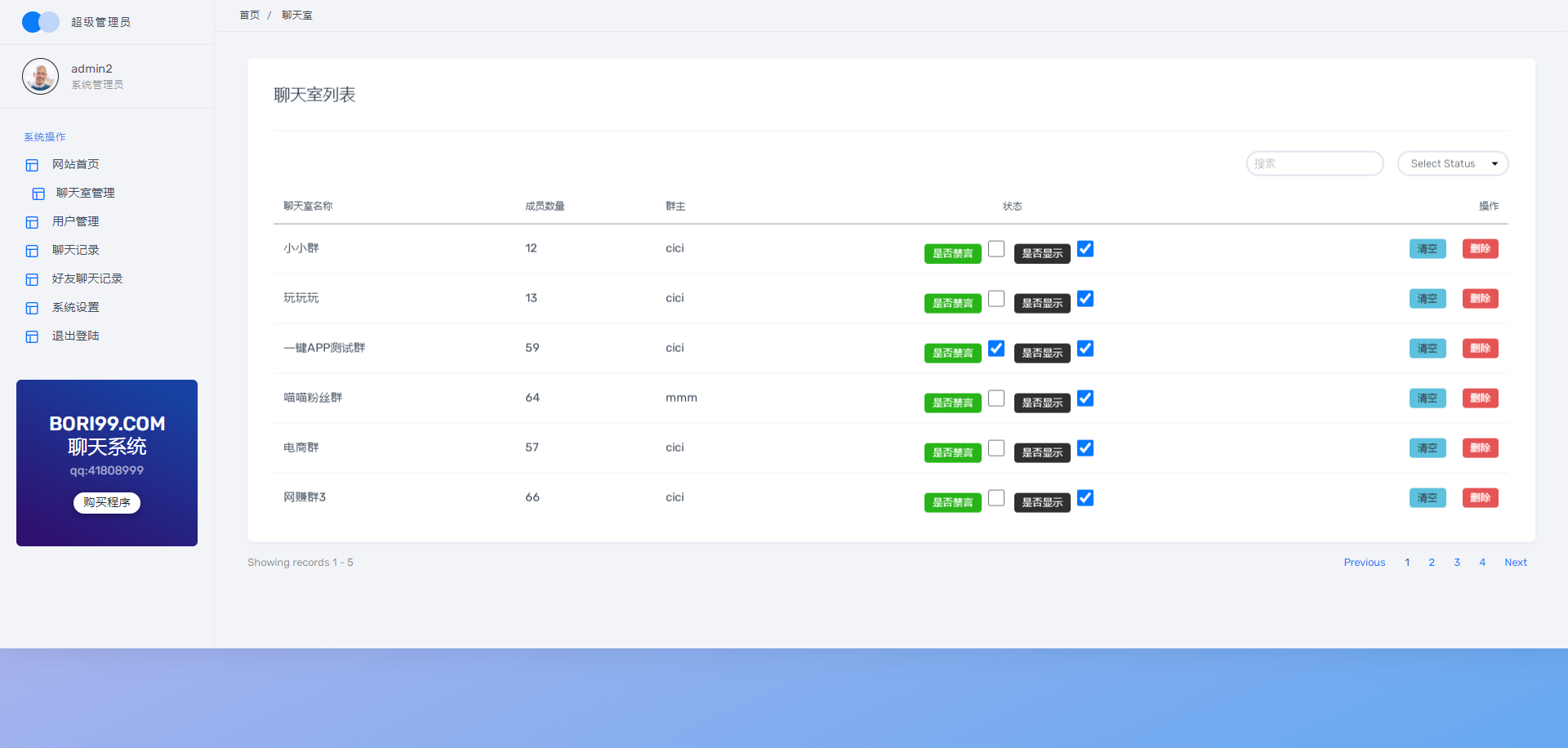
Task: Open the Select Status dropdown
Action: tap(1453, 163)
